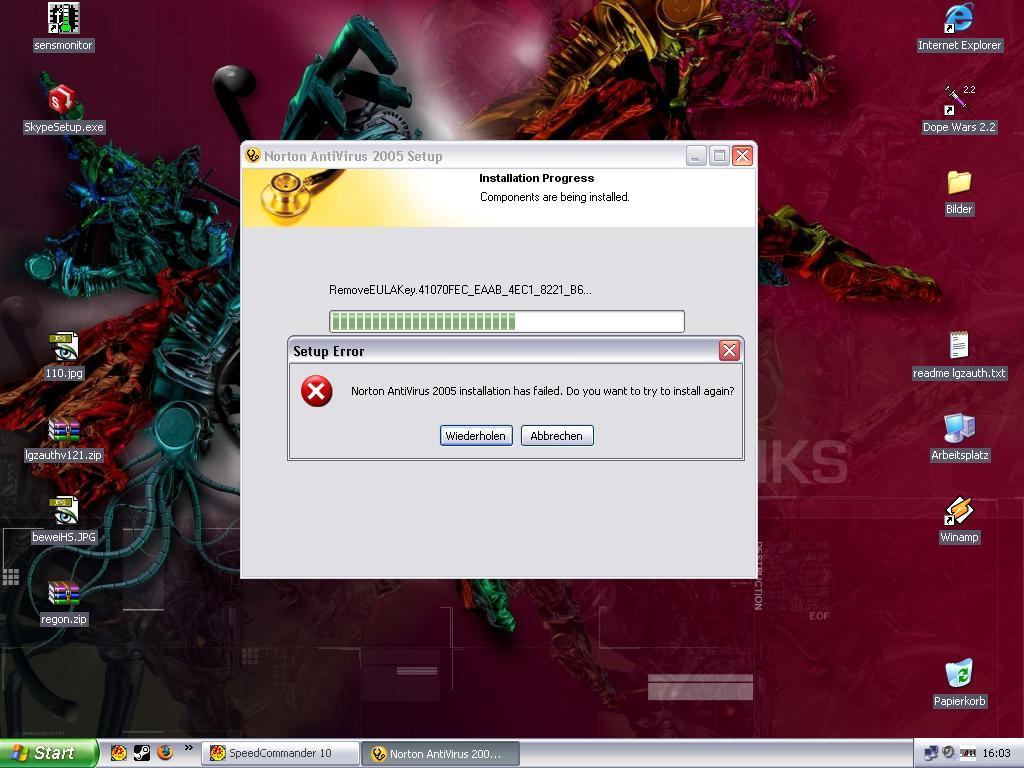Viewport: 1024px width, 768px height.
Task: Click the Norton icon in setup title bar
Action: [253, 155]
